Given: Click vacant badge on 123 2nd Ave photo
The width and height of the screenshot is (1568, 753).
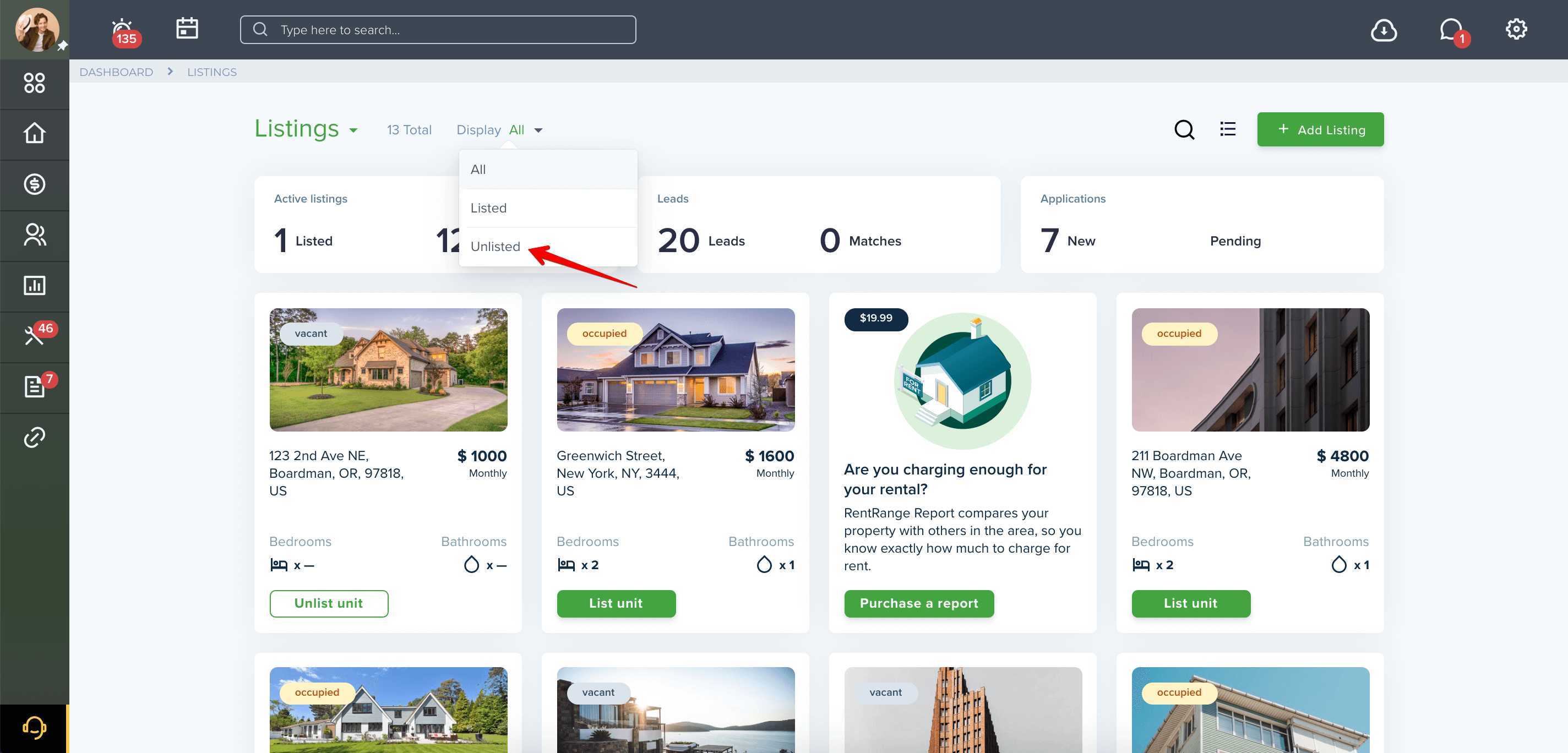Looking at the screenshot, I should (x=311, y=334).
